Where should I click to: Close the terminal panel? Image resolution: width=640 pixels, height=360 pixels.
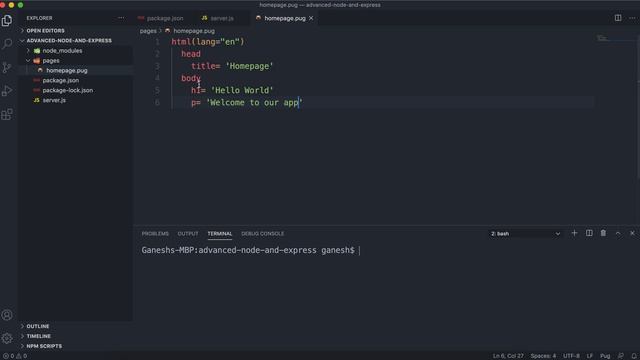pos(632,233)
